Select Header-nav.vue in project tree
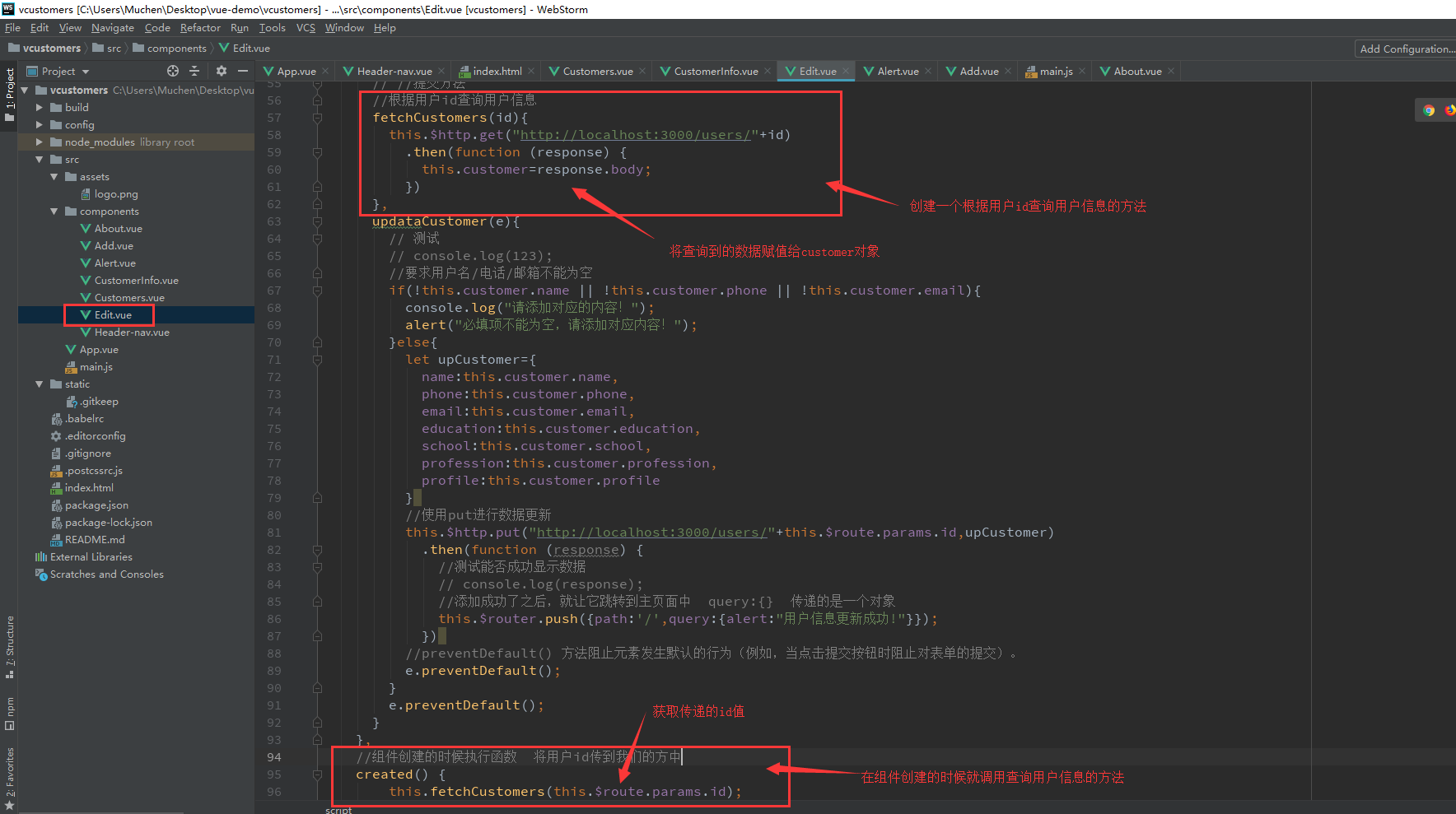Screen dimensions: 1456x814 (132, 333)
